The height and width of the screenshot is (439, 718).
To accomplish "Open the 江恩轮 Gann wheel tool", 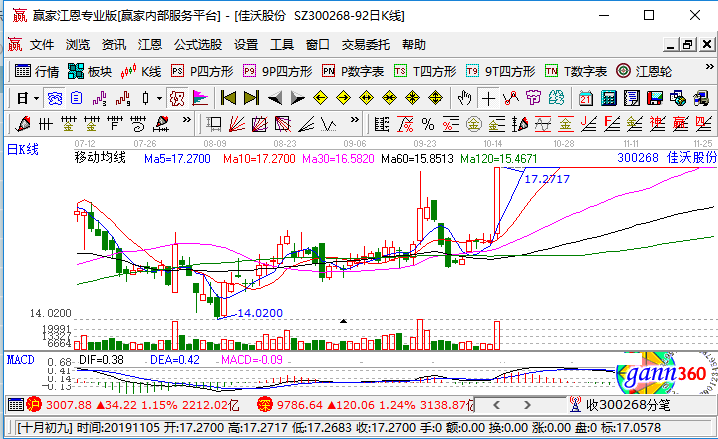I will click(x=644, y=71).
